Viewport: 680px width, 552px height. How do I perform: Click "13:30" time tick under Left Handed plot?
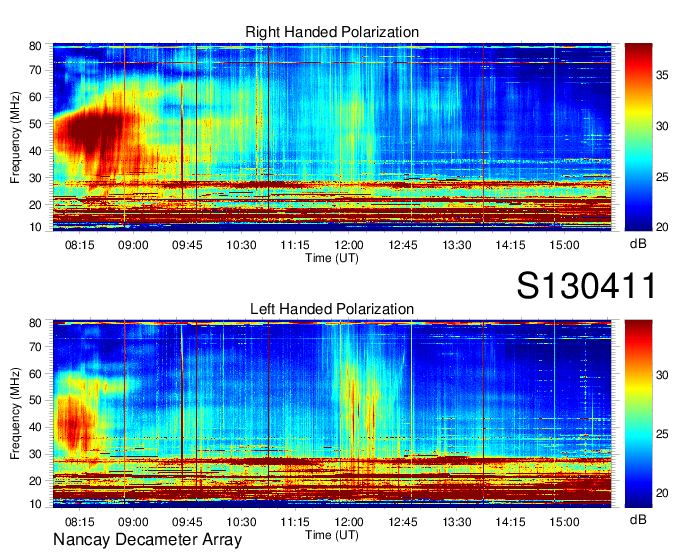click(457, 522)
